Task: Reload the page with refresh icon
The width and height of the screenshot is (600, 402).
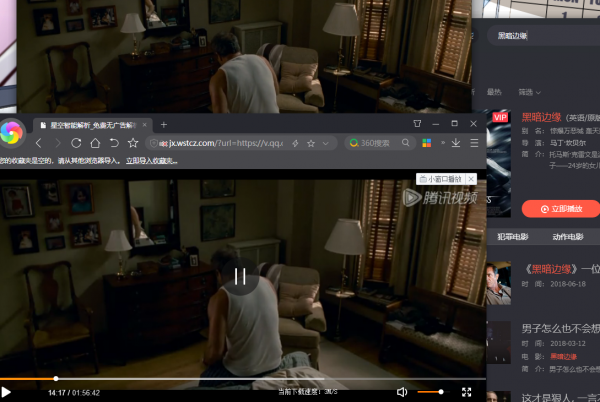Action: [76, 143]
